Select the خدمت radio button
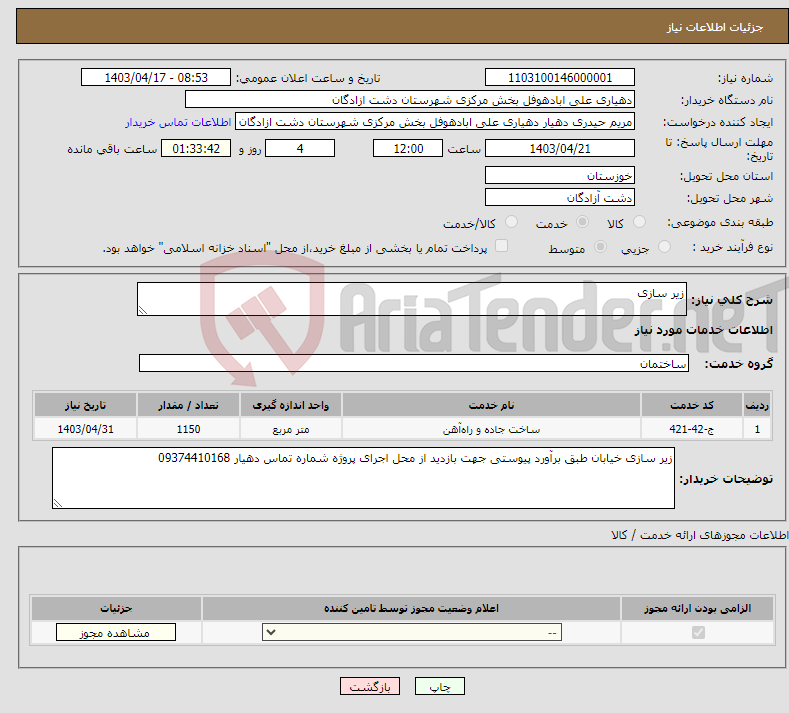The image size is (789, 713). [x=582, y=221]
